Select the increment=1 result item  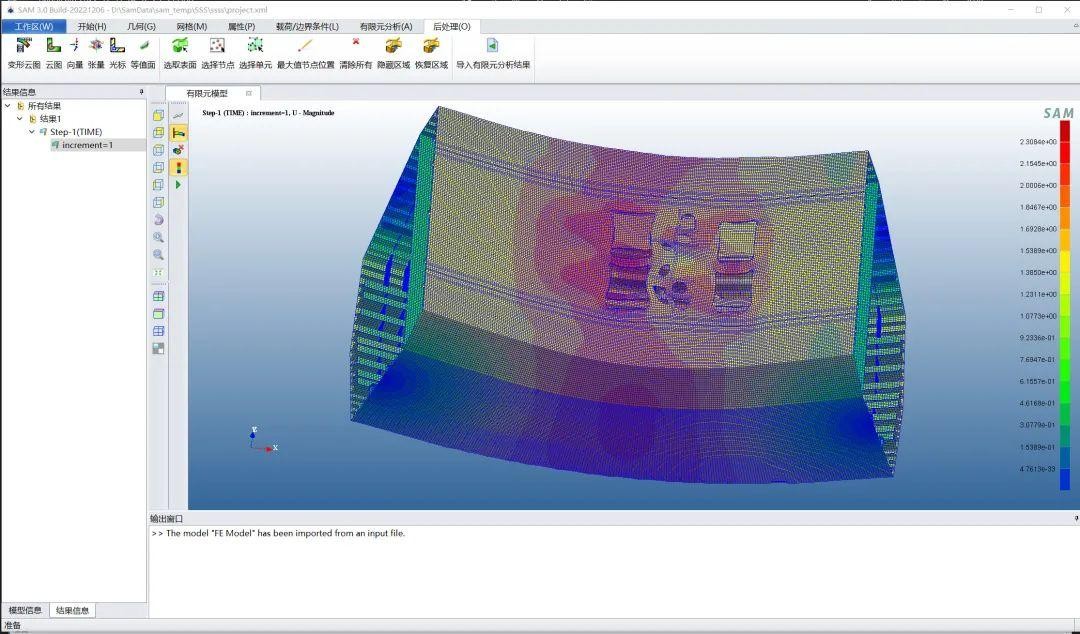(x=87, y=145)
